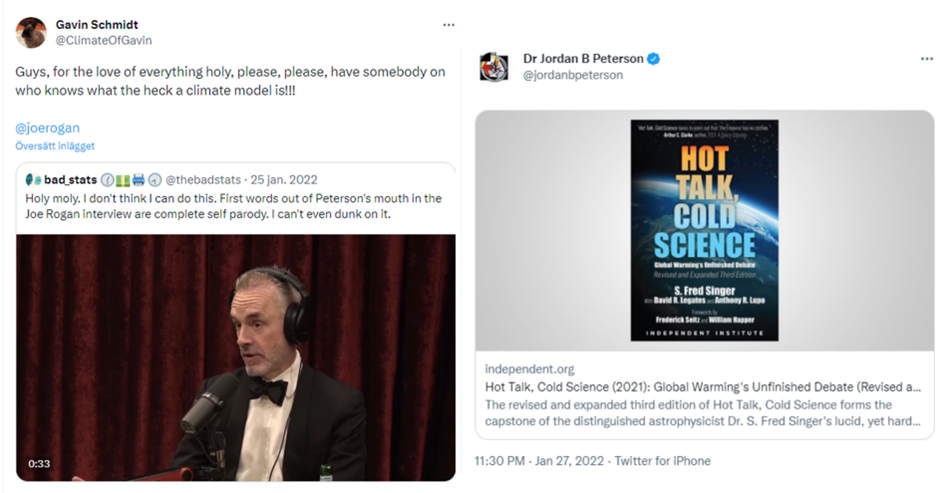Open the Hot Talk, Cold Science book cover
Screen dimensions: 945x493
705,230
